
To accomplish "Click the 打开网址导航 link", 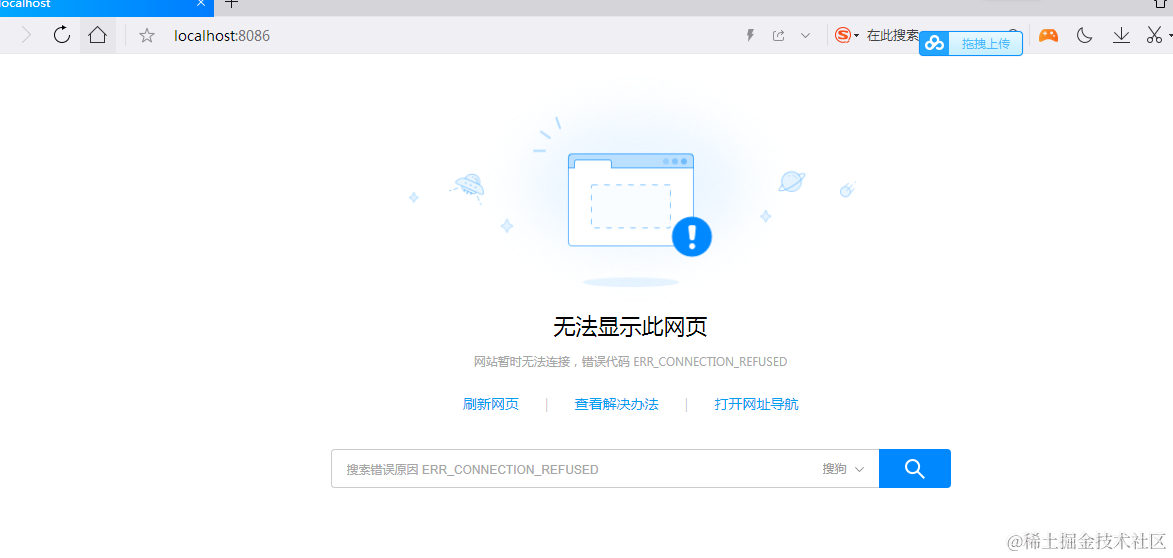I will coord(756,405).
